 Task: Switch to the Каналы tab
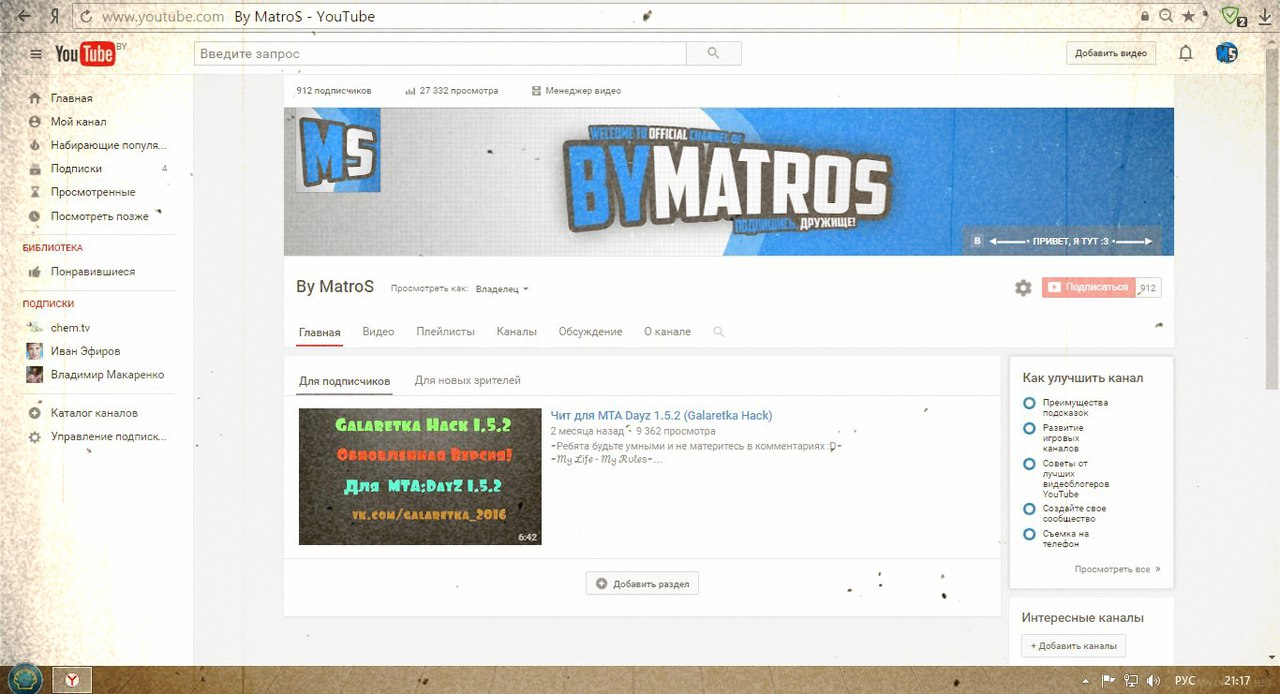516,332
